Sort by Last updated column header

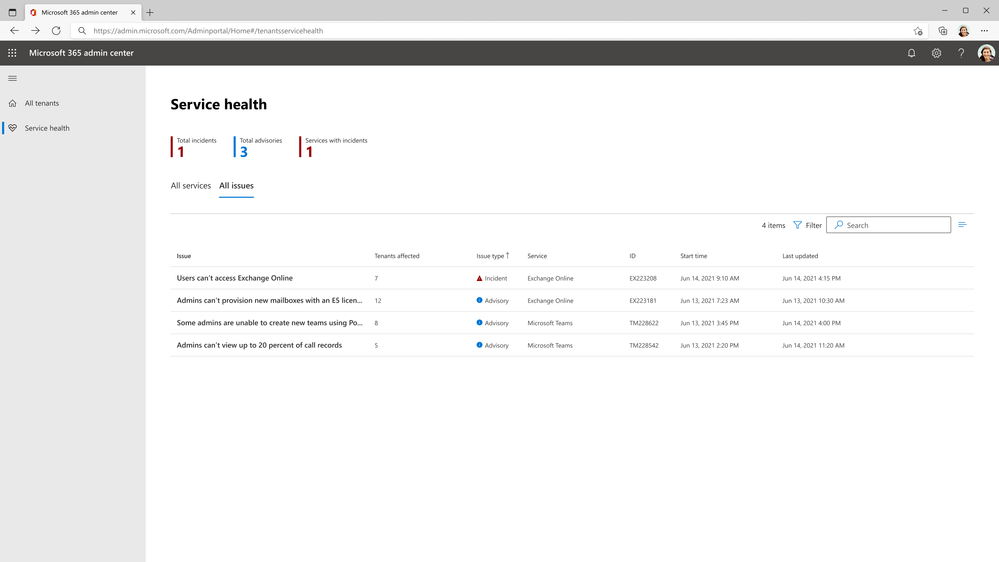800,256
